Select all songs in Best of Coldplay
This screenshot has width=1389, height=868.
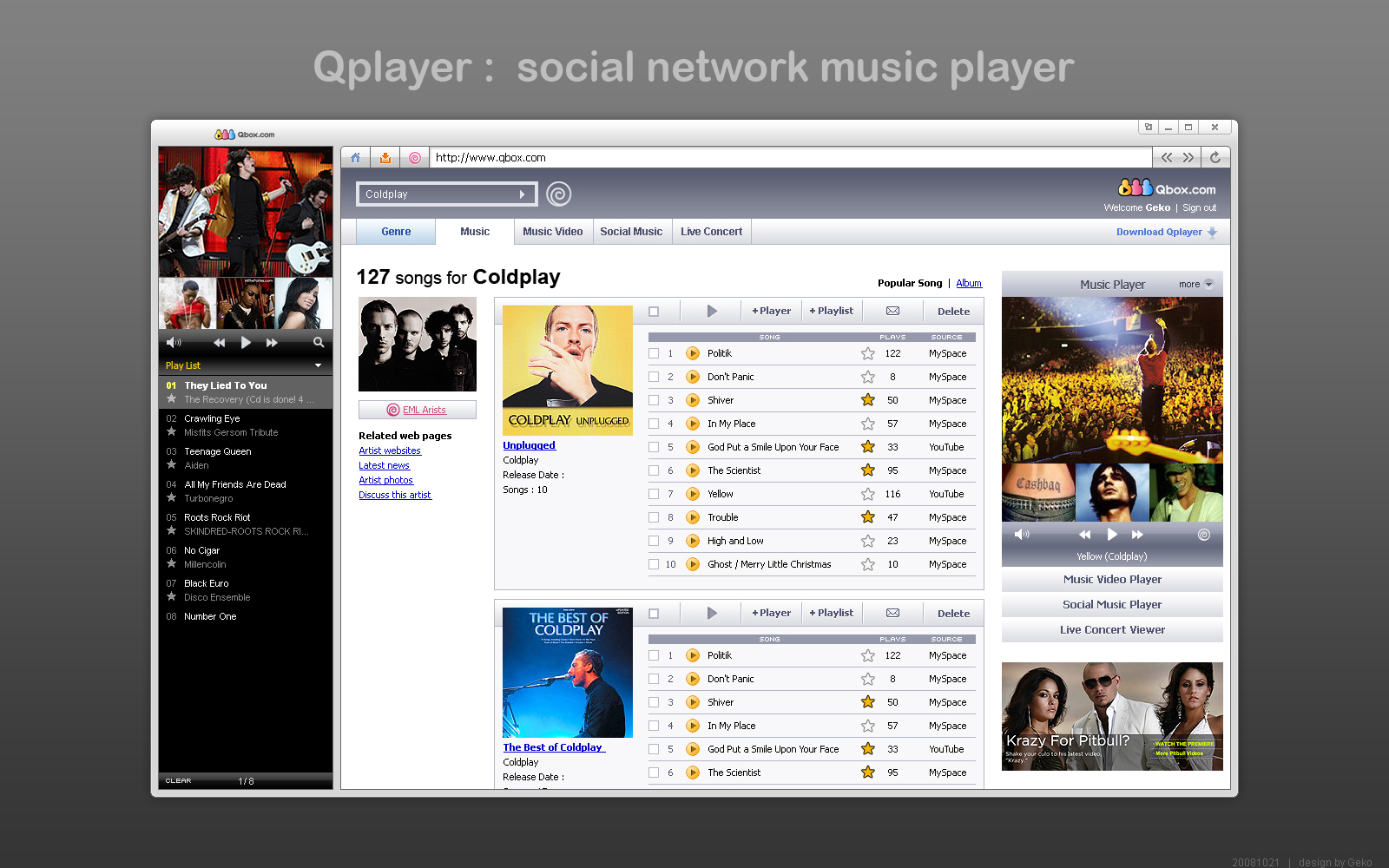coord(654,614)
